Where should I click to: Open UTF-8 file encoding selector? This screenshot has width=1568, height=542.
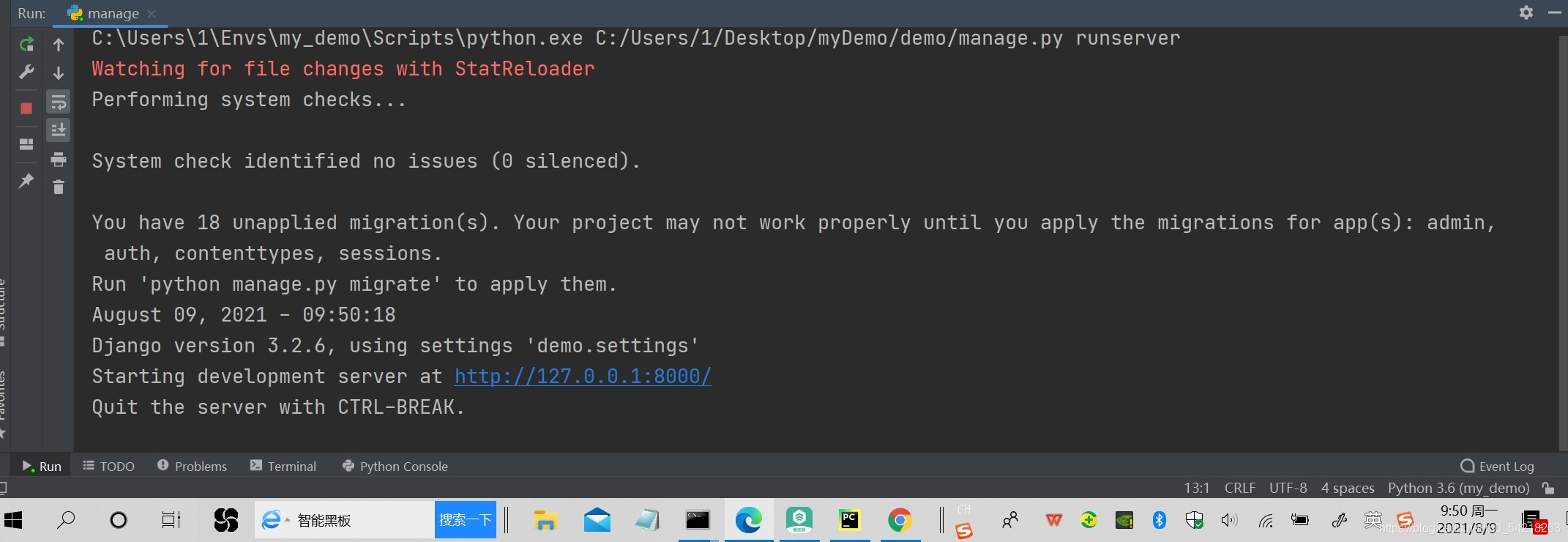1288,488
